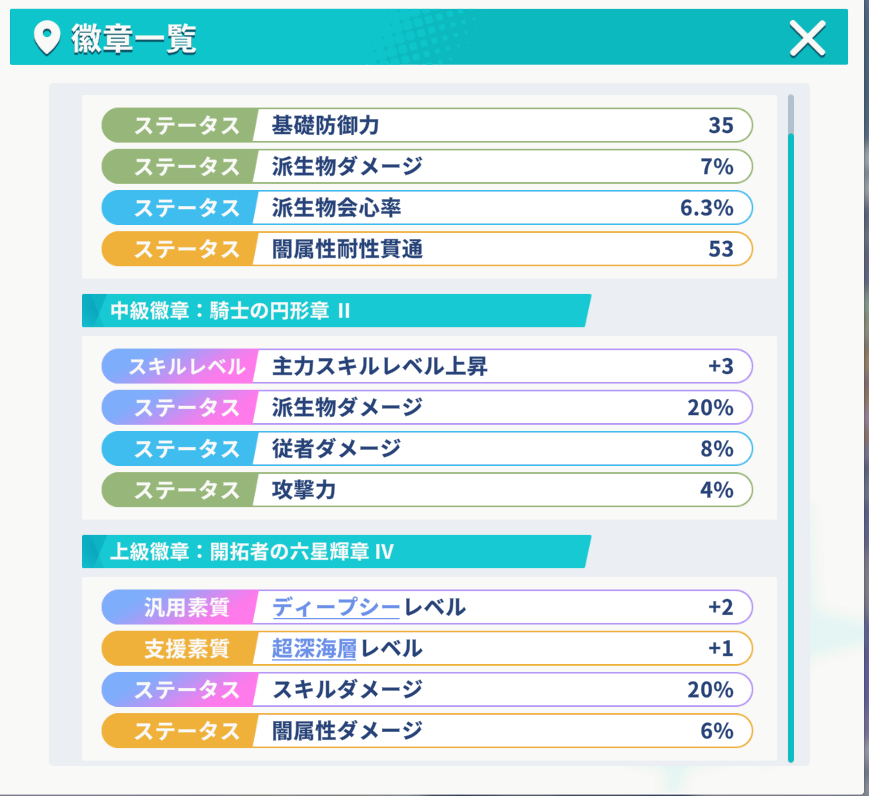Click the 支援素質 category tag

(x=180, y=648)
